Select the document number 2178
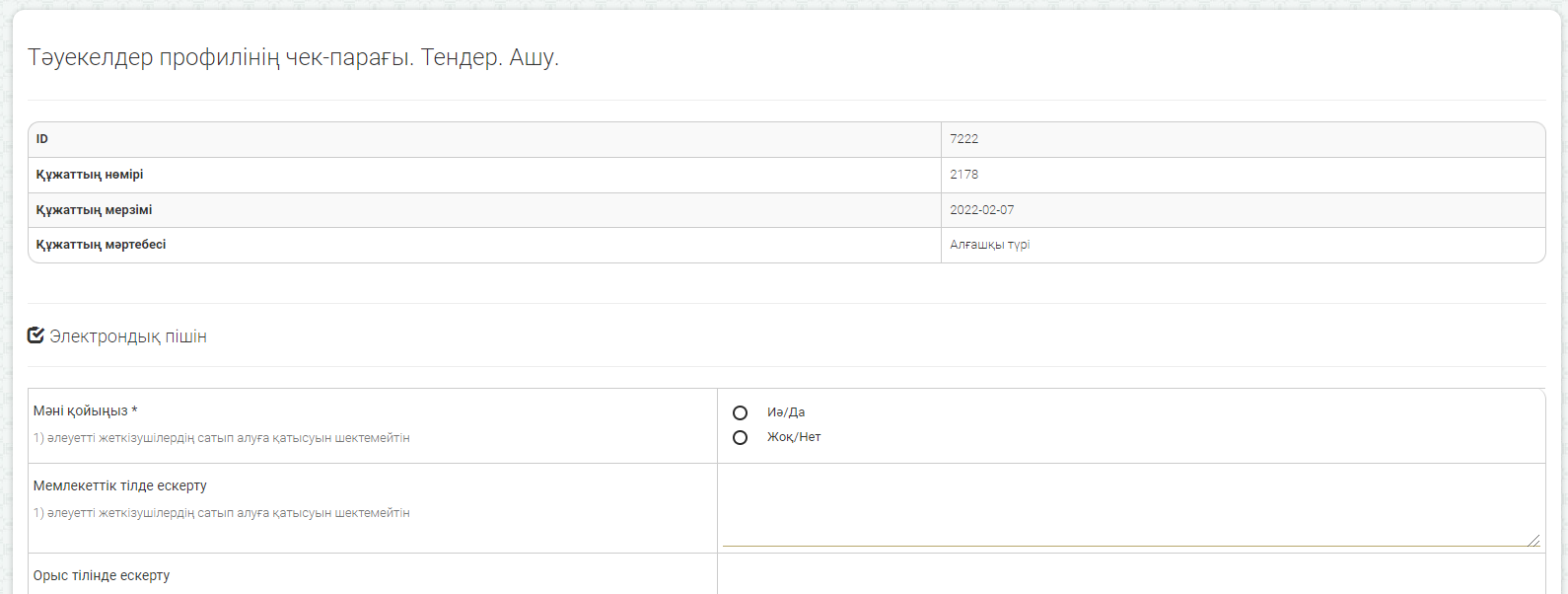The image size is (1568, 594). (963, 175)
